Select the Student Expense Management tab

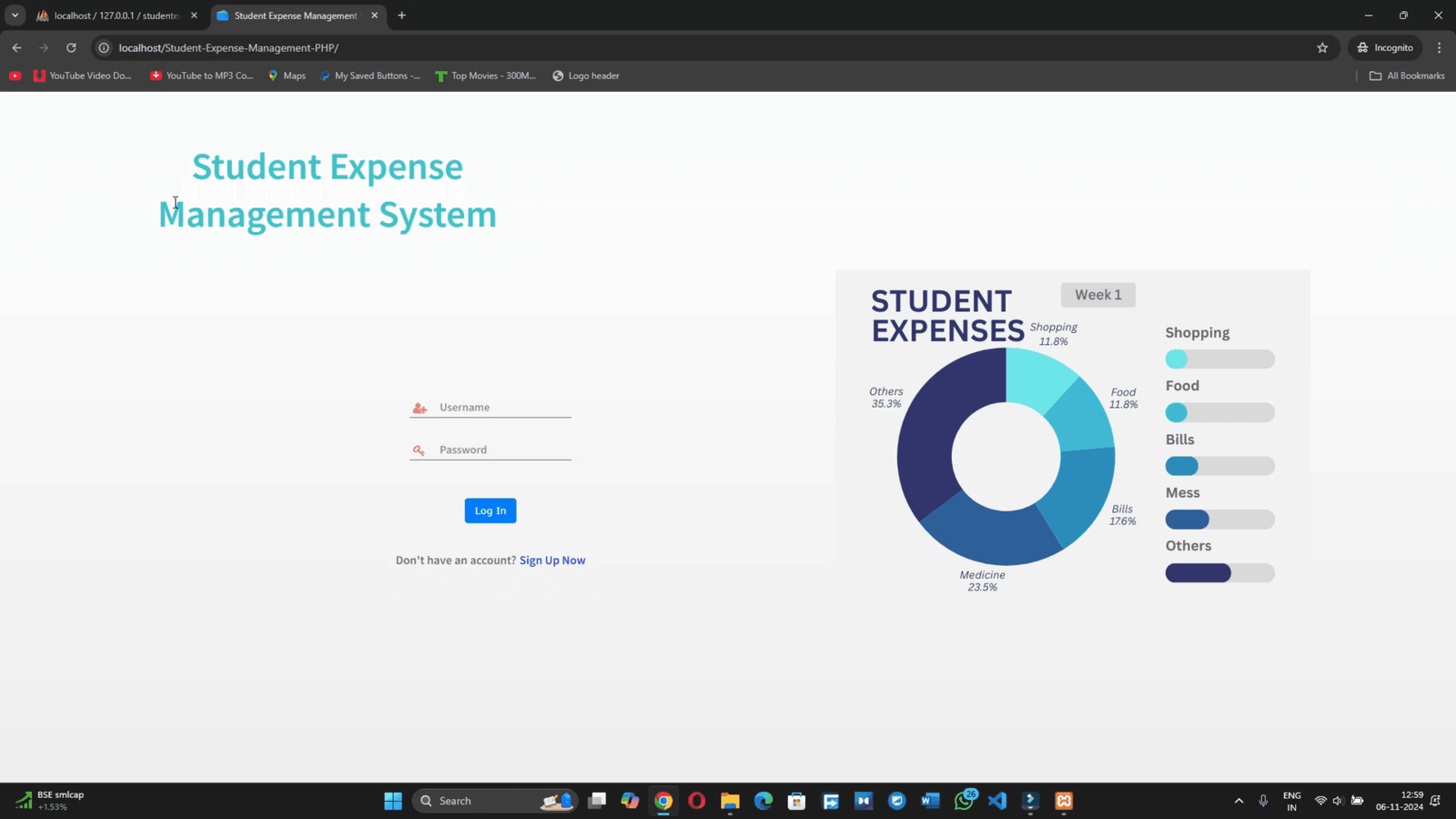(x=295, y=15)
